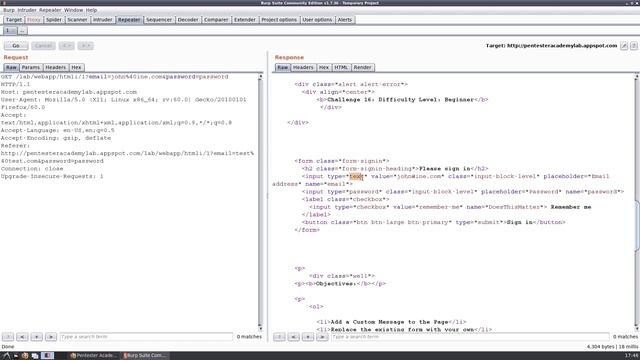Send the request with the Go button

point(16,46)
